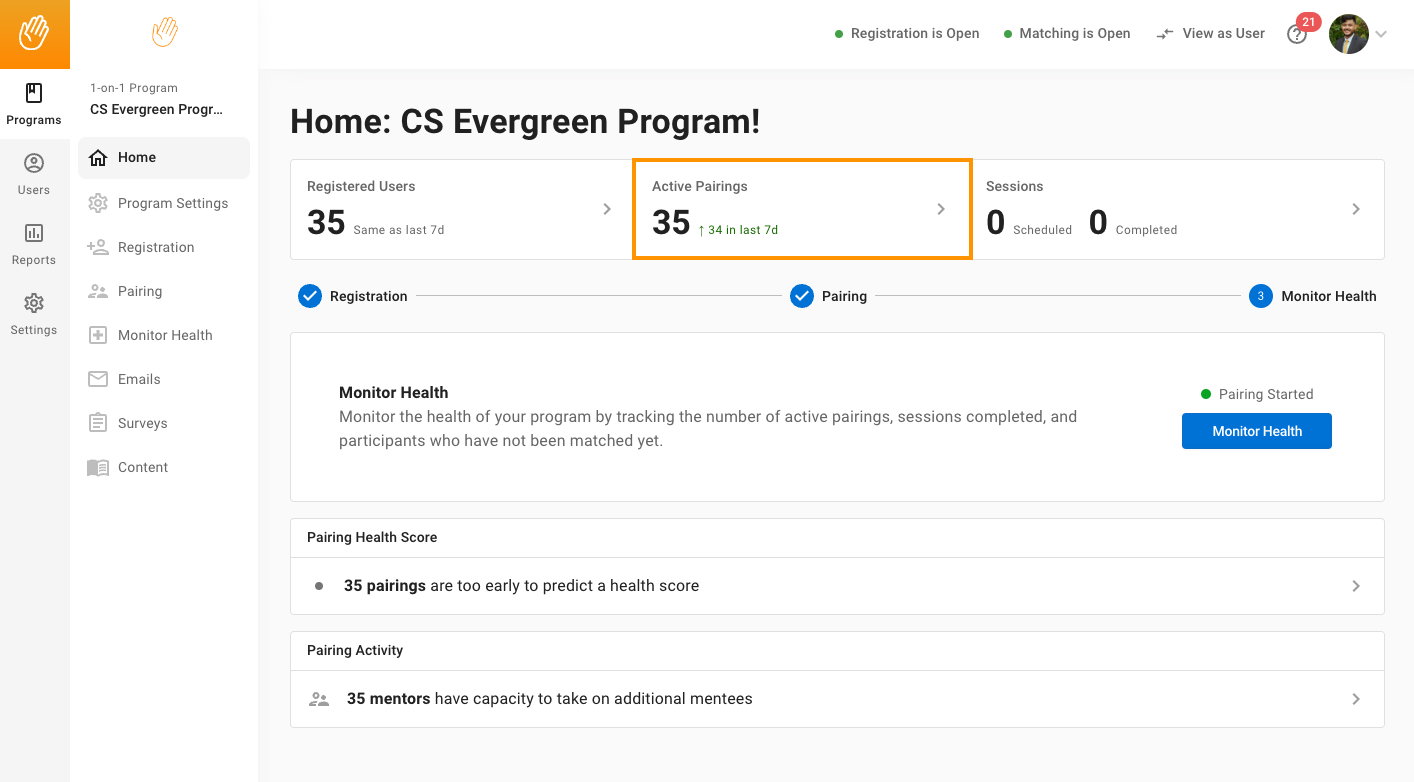Open Sessions card via its chevron
1414x782 pixels.
coord(1356,209)
